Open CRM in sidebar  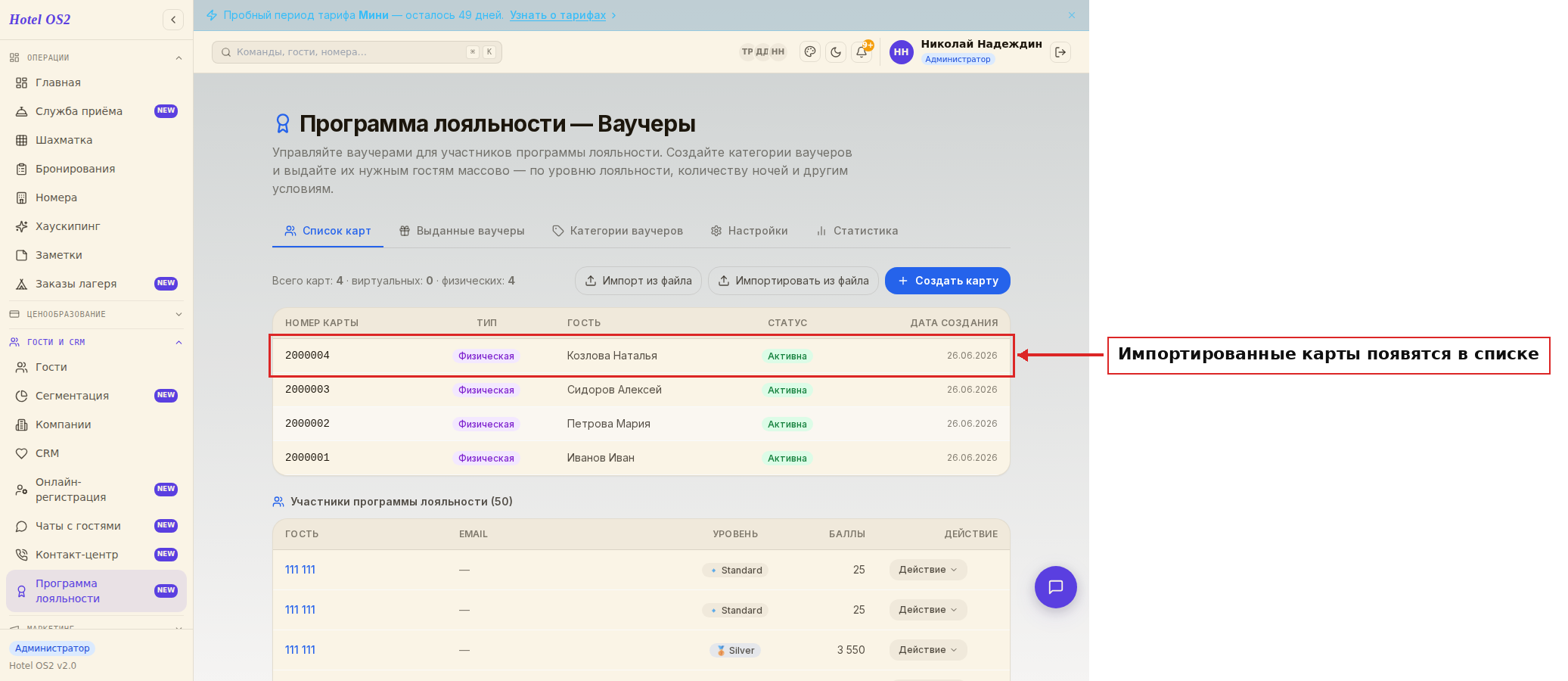tap(96, 453)
